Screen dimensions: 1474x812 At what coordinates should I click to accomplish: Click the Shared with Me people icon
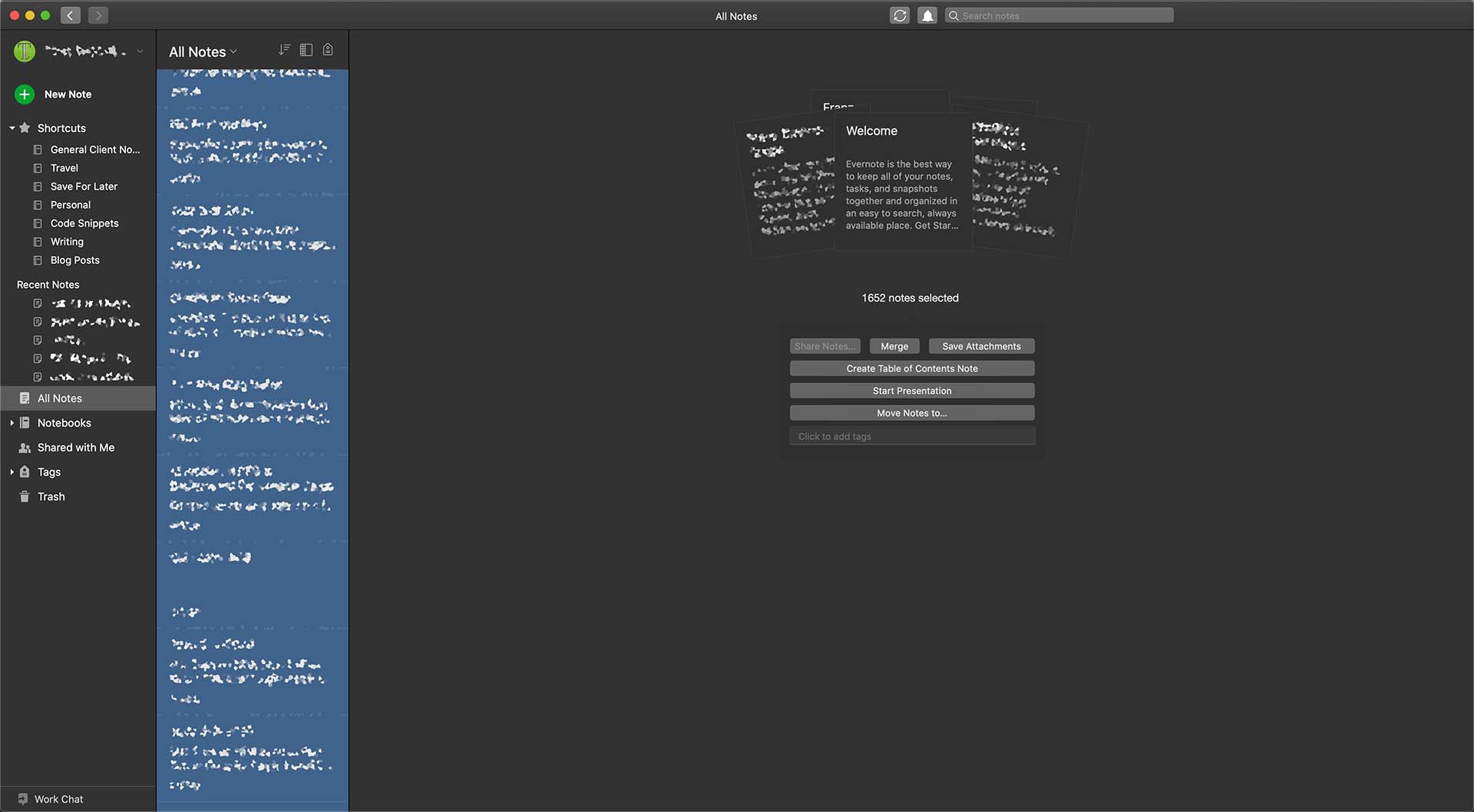(x=25, y=447)
